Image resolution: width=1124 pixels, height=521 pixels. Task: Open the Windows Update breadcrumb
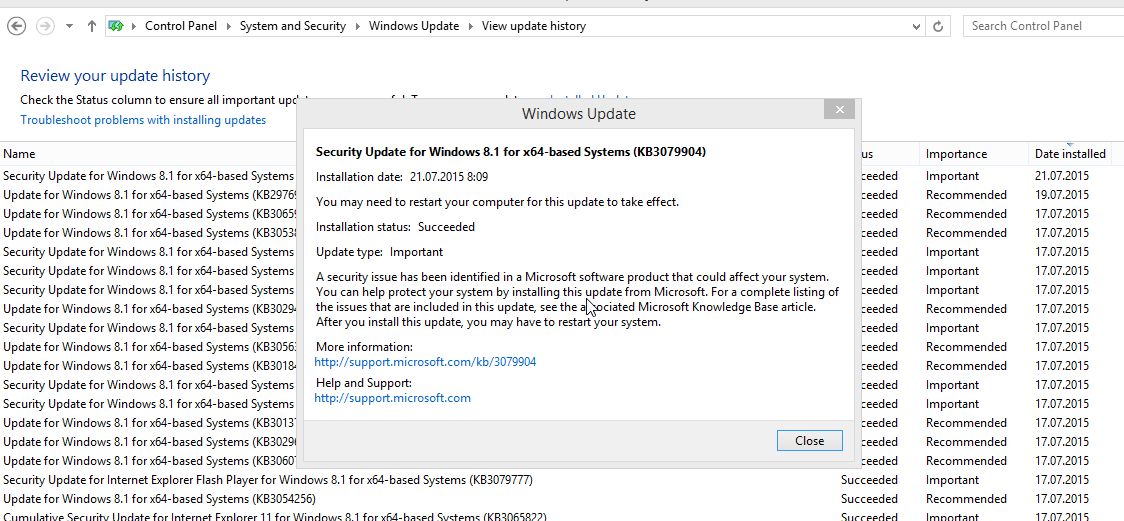414,26
